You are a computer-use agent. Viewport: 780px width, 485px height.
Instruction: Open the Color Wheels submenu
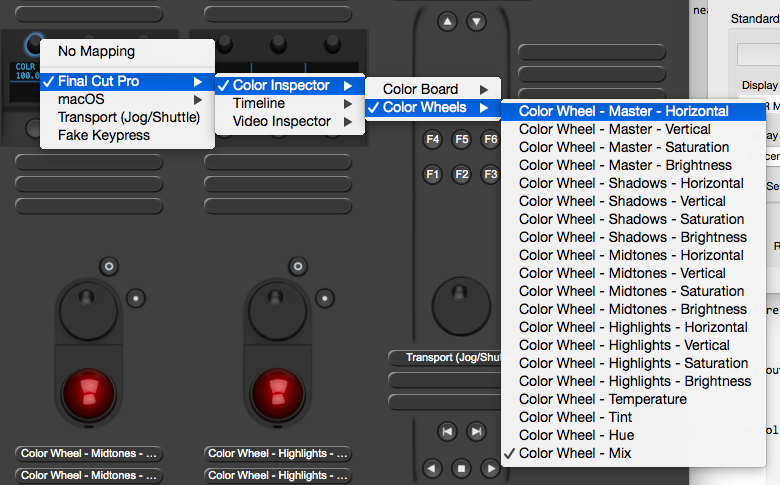point(433,107)
